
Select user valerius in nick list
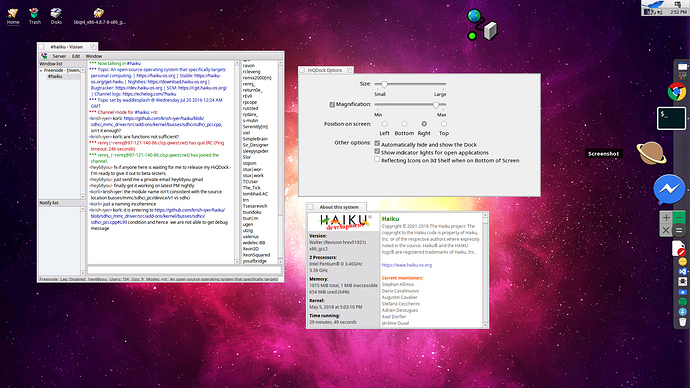[250, 236]
